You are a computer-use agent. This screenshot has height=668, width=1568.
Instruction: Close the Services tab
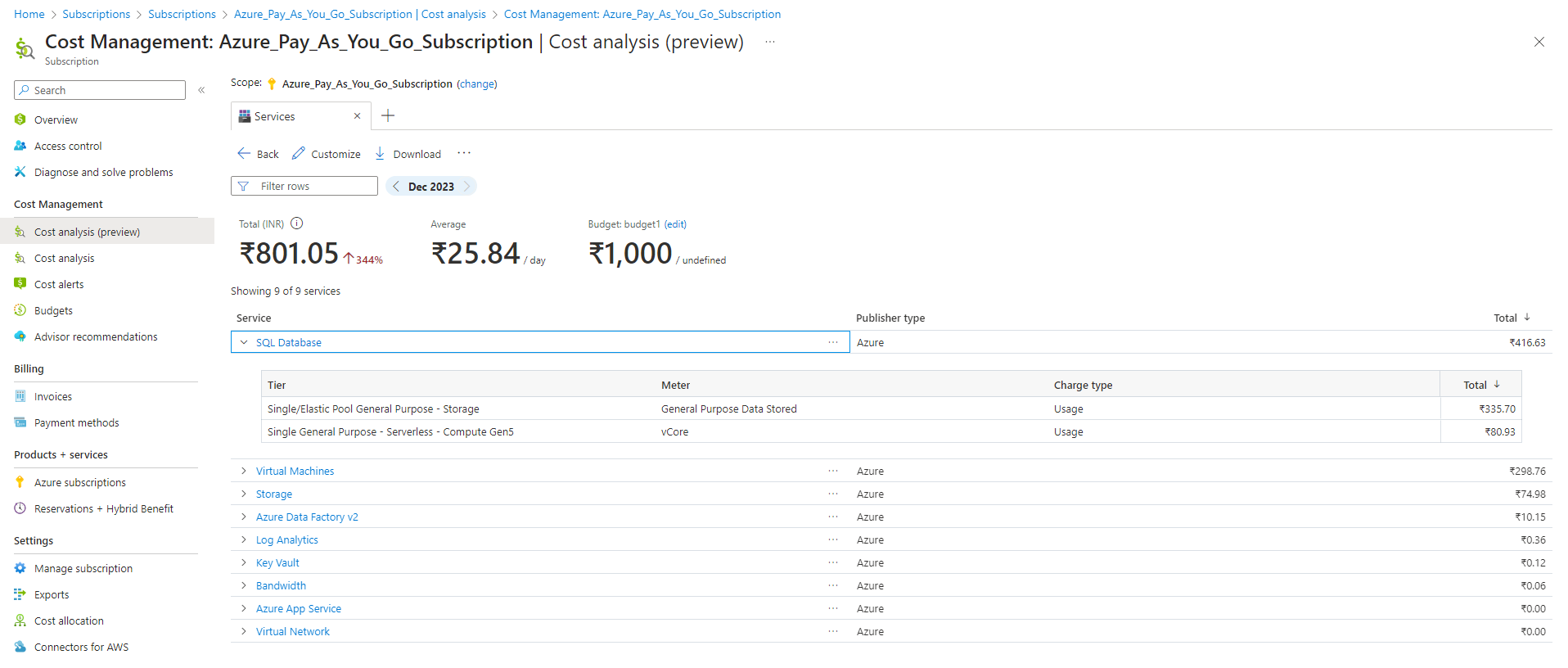(x=357, y=116)
